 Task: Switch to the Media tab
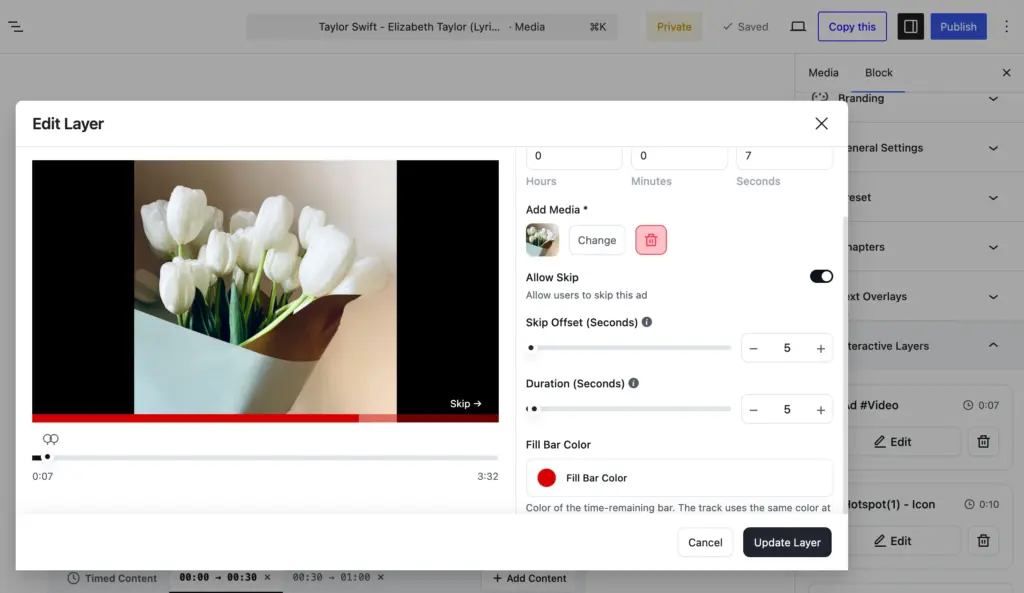point(823,72)
